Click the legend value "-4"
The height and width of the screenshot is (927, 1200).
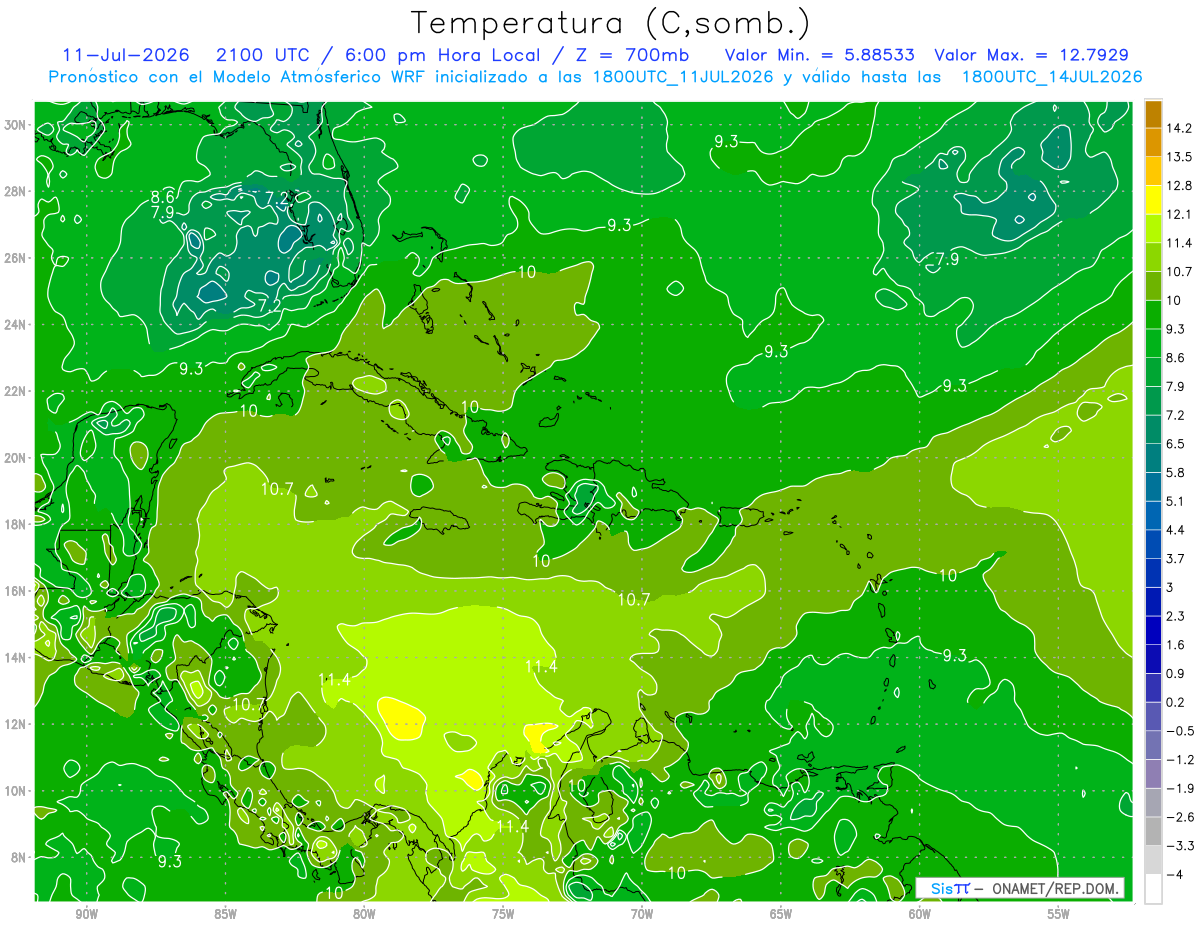[x=1175, y=874]
